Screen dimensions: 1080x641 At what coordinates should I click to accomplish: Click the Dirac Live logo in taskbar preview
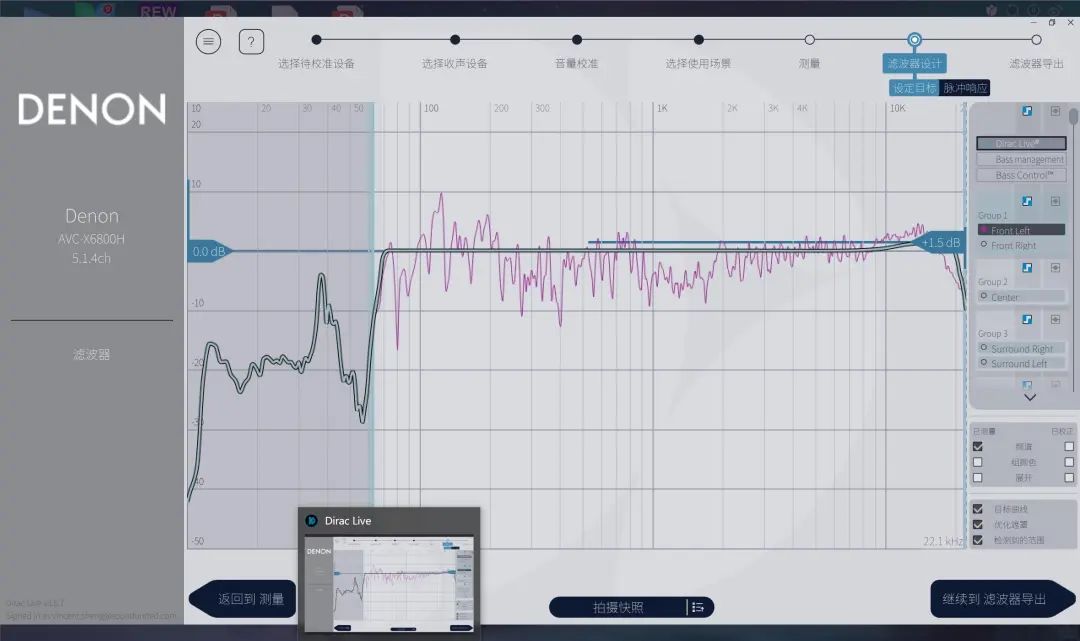311,521
